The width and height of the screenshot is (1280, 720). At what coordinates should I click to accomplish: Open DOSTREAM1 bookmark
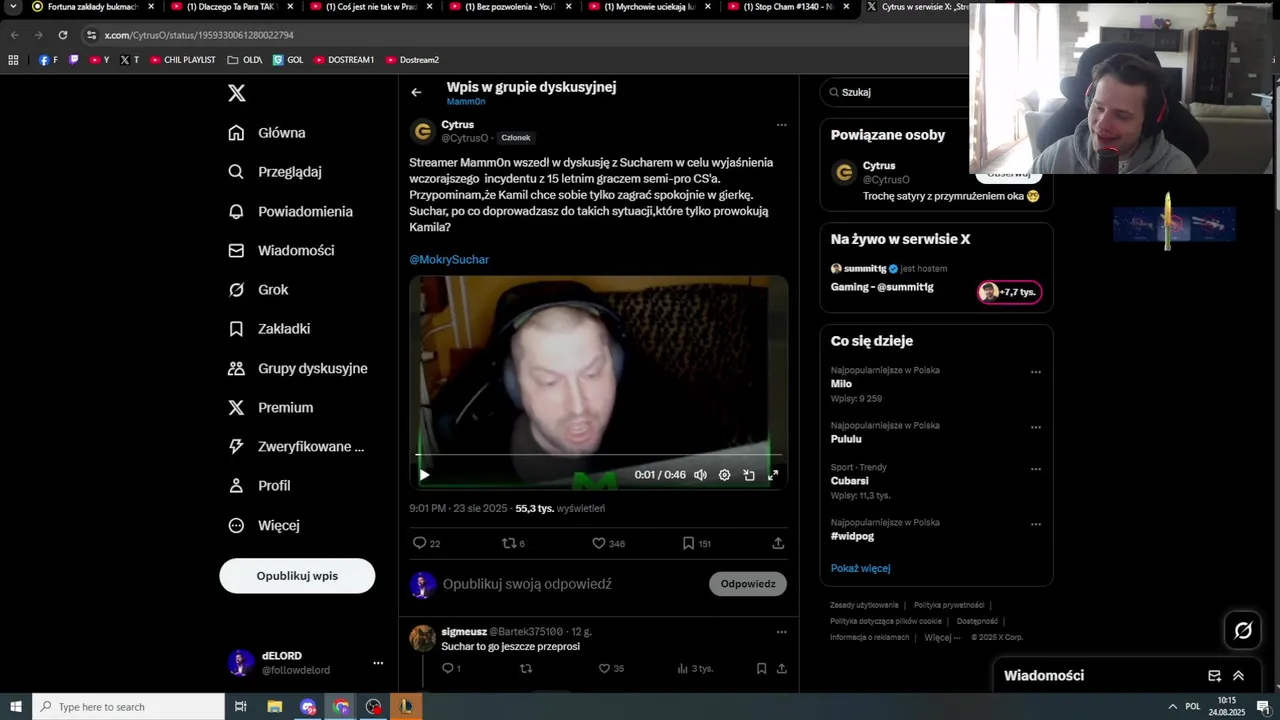[x=344, y=60]
